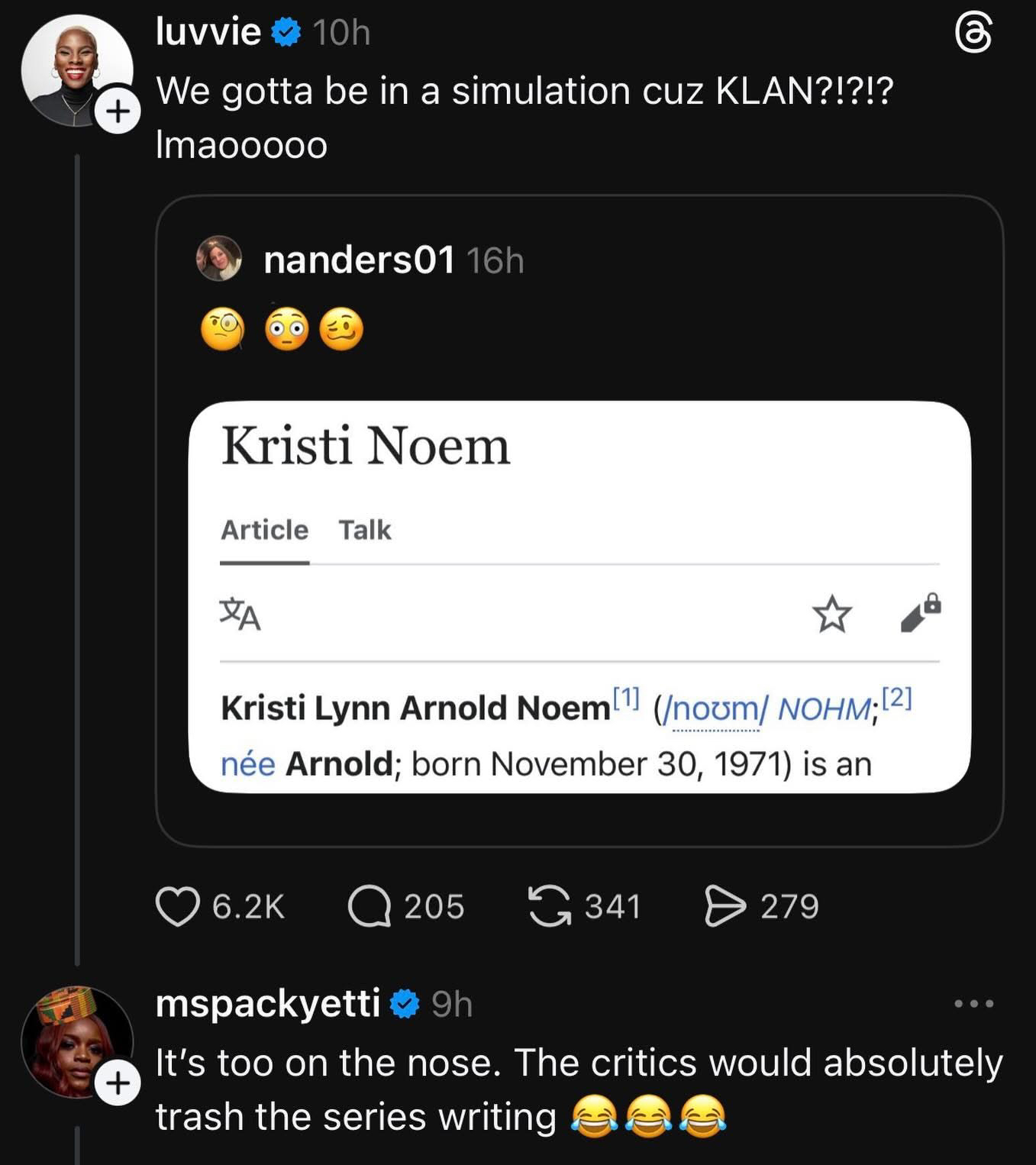
Task: Tap citation reference [1] after Noem
Action: pos(625,696)
